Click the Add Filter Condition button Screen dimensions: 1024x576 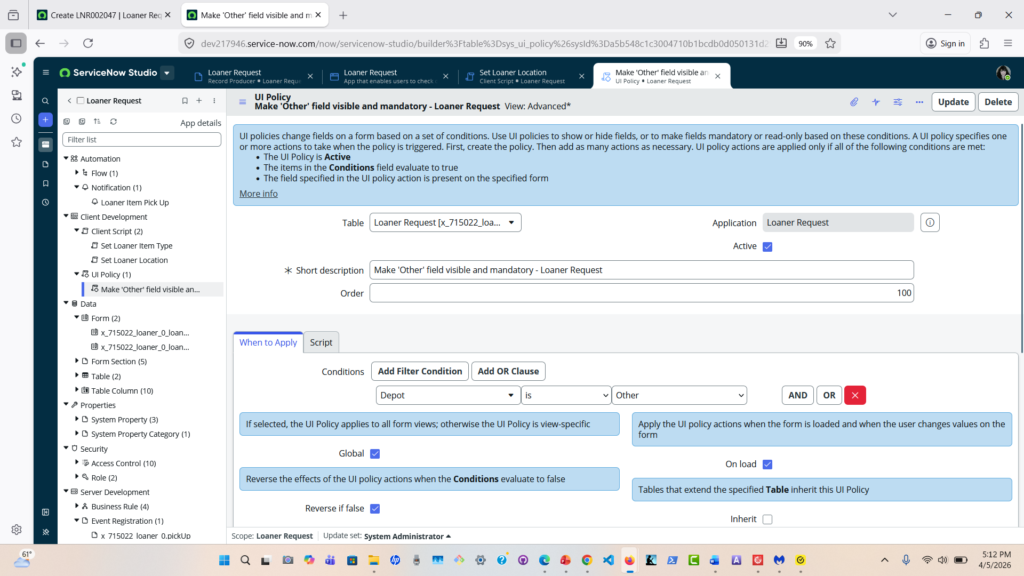pos(420,371)
